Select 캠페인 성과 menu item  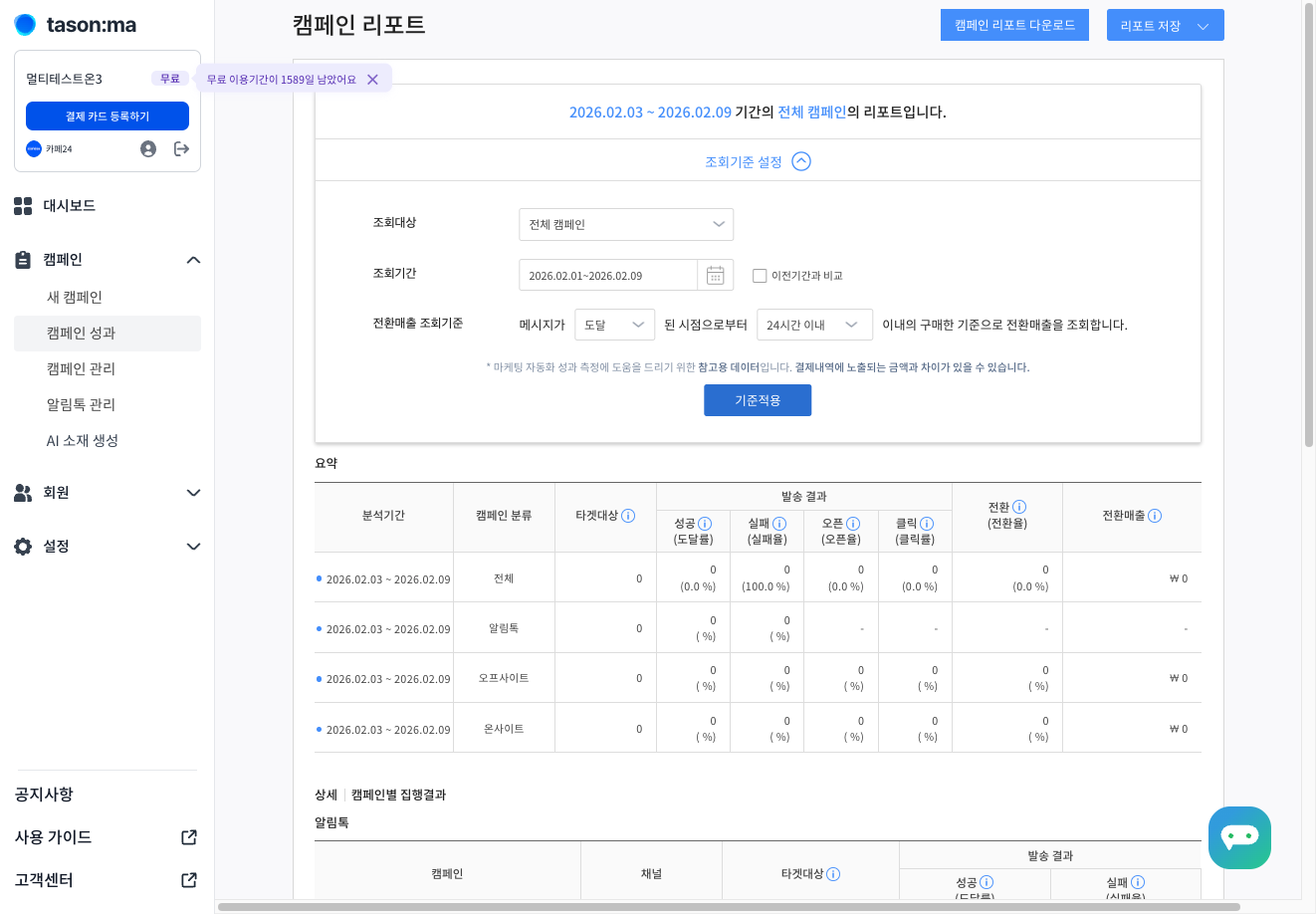[x=108, y=334]
